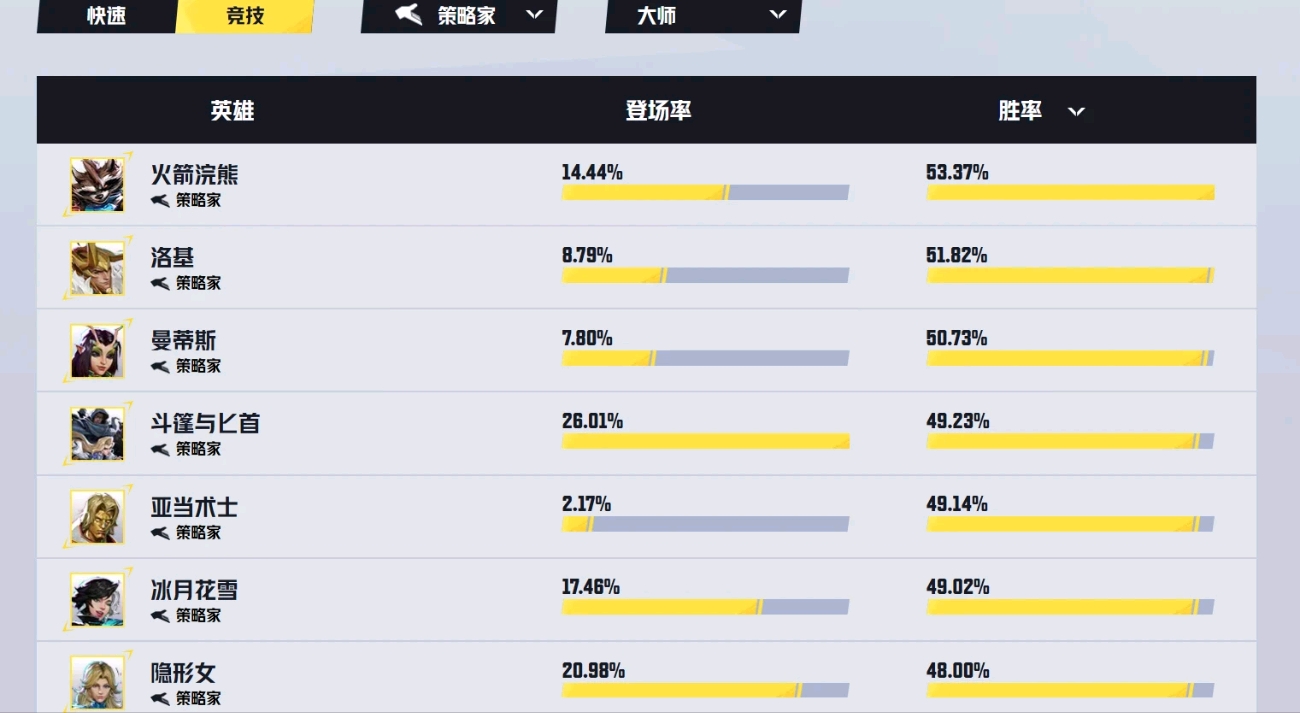Click 斗篷与匕首 pick rate bar
This screenshot has width=1300, height=713.
[705, 441]
